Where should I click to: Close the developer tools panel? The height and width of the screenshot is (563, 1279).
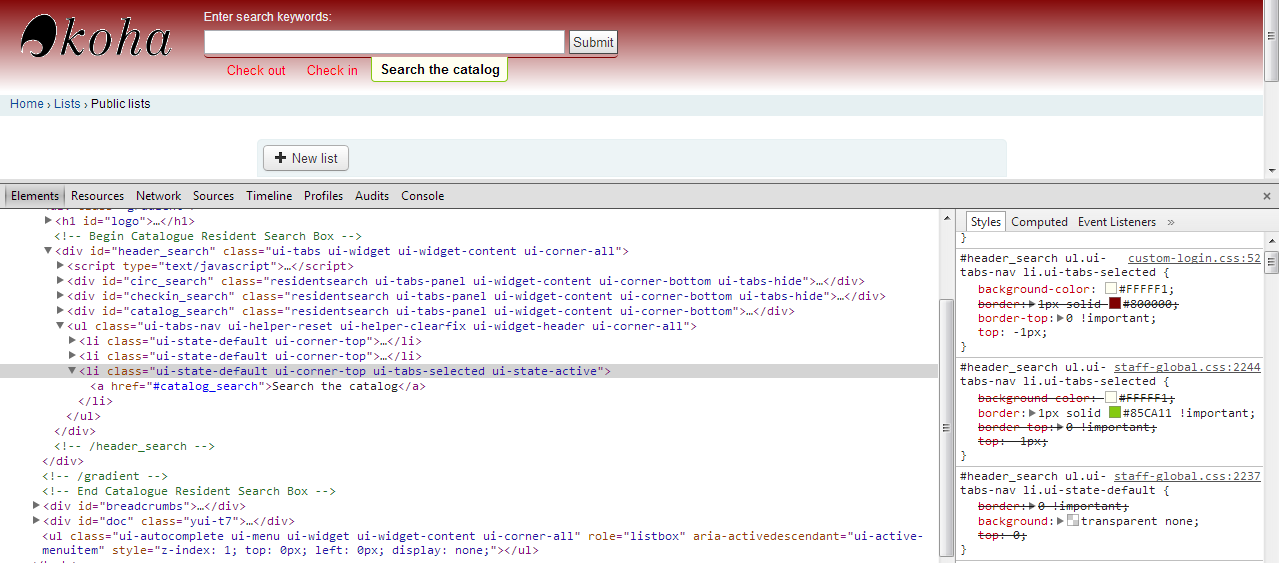pos(1266,196)
